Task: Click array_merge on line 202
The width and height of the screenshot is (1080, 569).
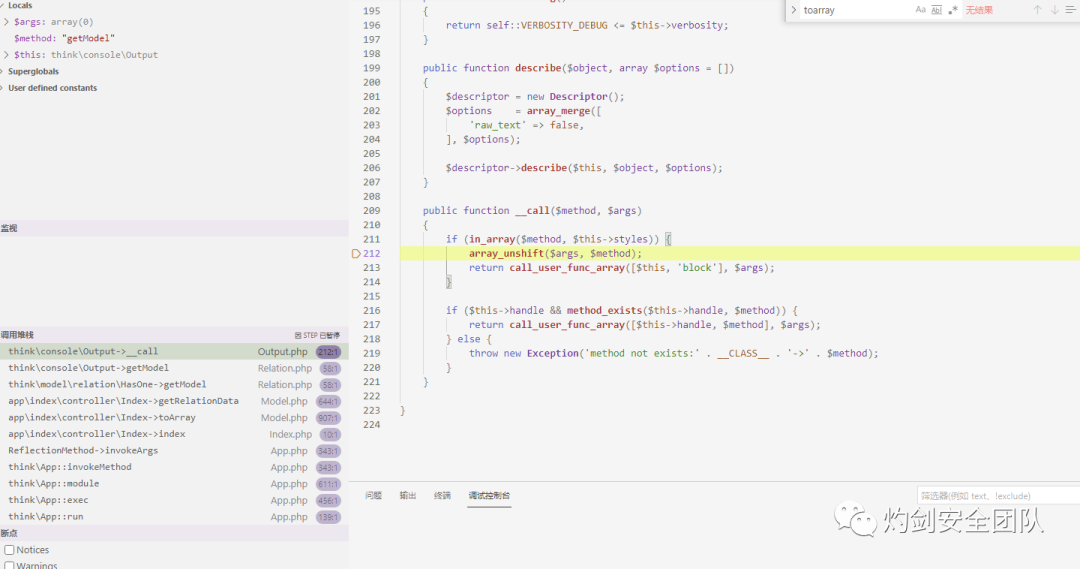Action: point(559,111)
